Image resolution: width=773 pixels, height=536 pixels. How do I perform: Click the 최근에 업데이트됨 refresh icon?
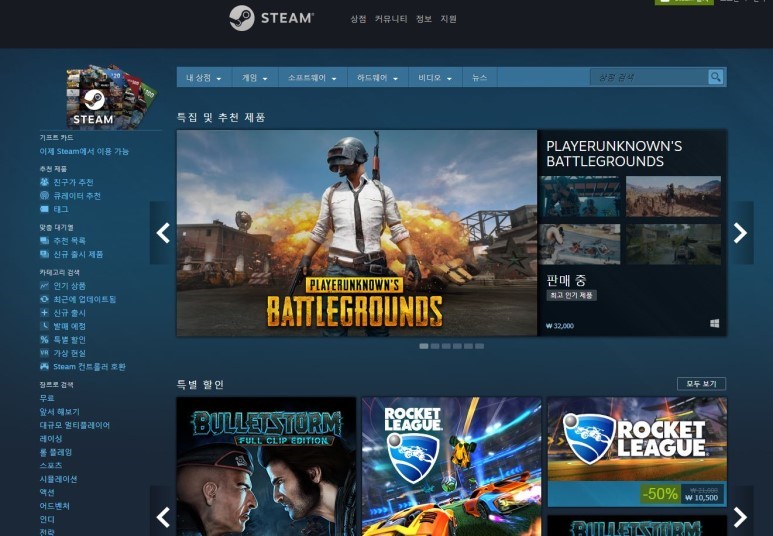click(x=44, y=299)
